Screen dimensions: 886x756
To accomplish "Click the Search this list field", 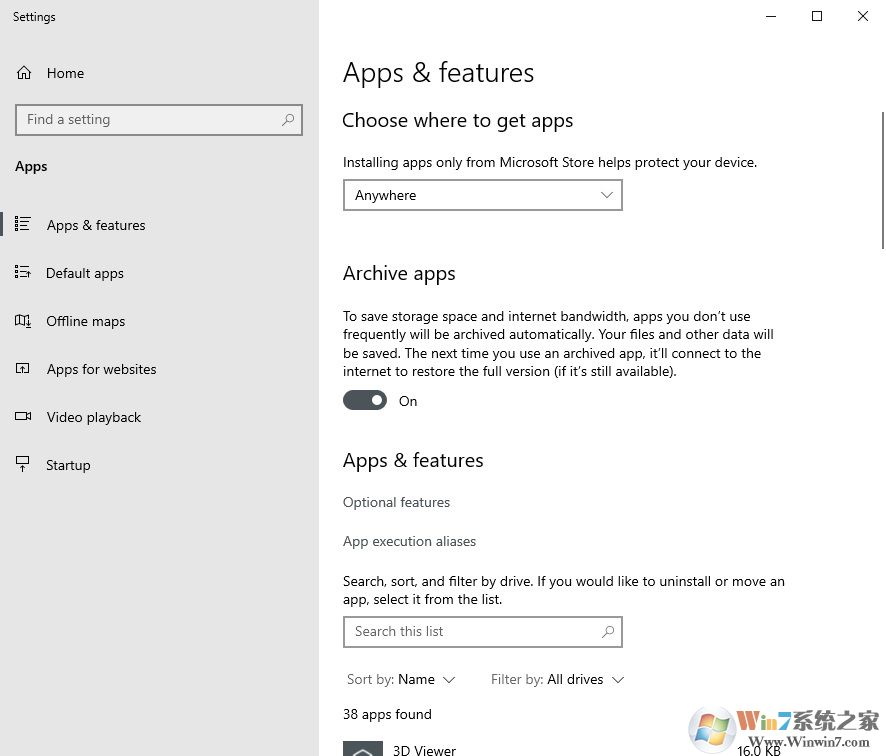I will [x=470, y=632].
